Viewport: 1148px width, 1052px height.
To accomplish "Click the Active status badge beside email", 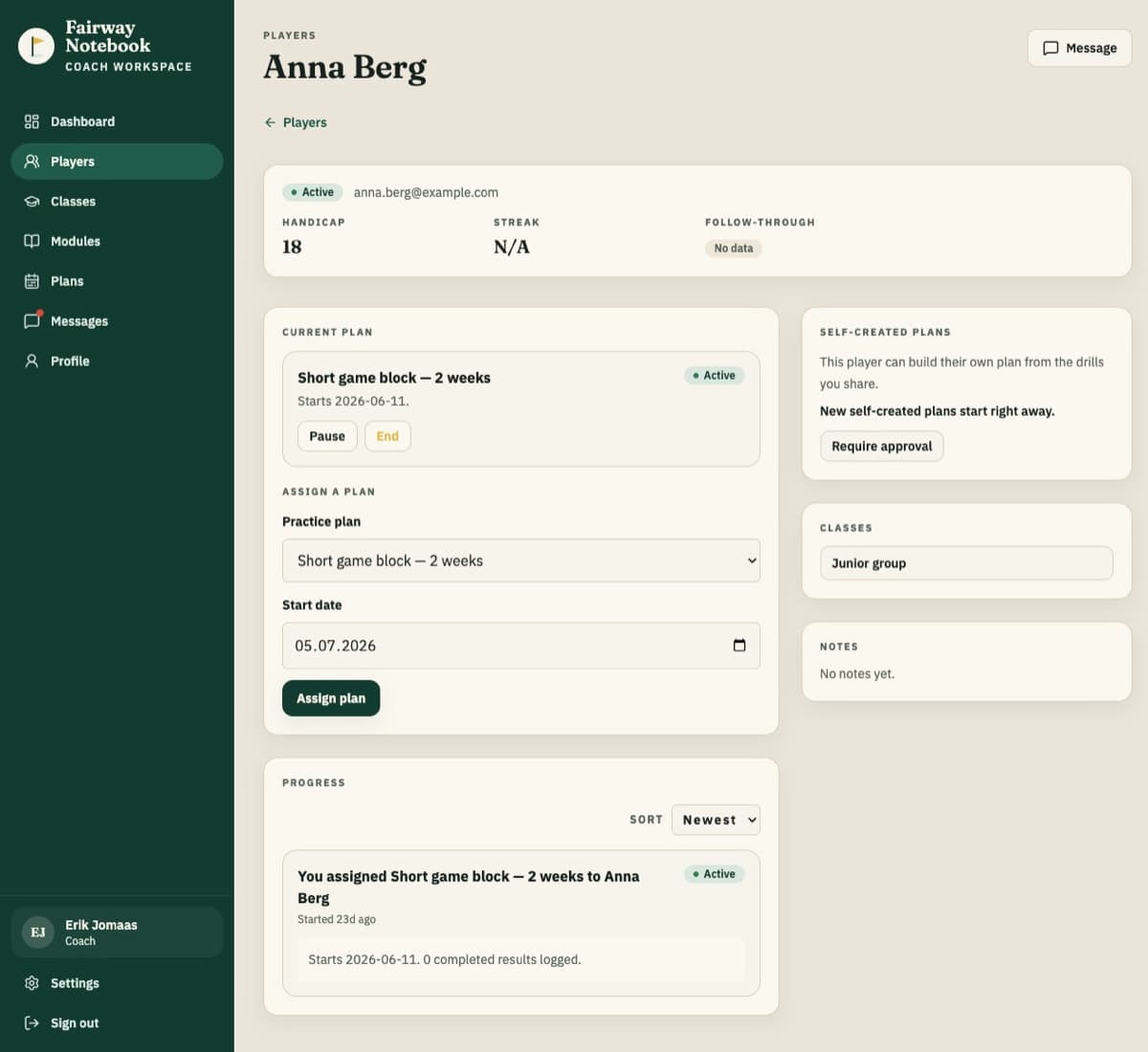I will [x=313, y=192].
